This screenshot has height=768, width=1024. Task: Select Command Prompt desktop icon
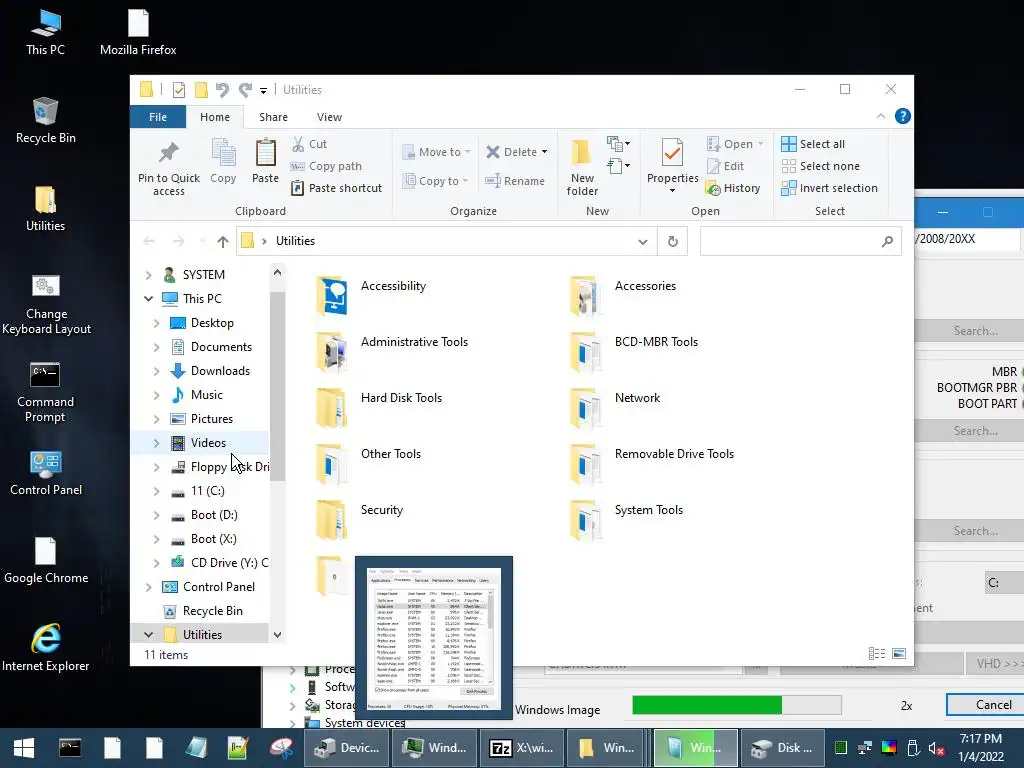click(x=45, y=392)
